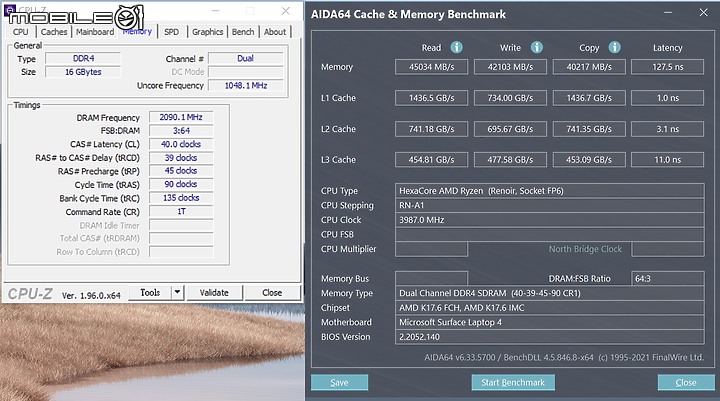Click the L1 Cache Write value 734.00 GB/s

tap(510, 98)
